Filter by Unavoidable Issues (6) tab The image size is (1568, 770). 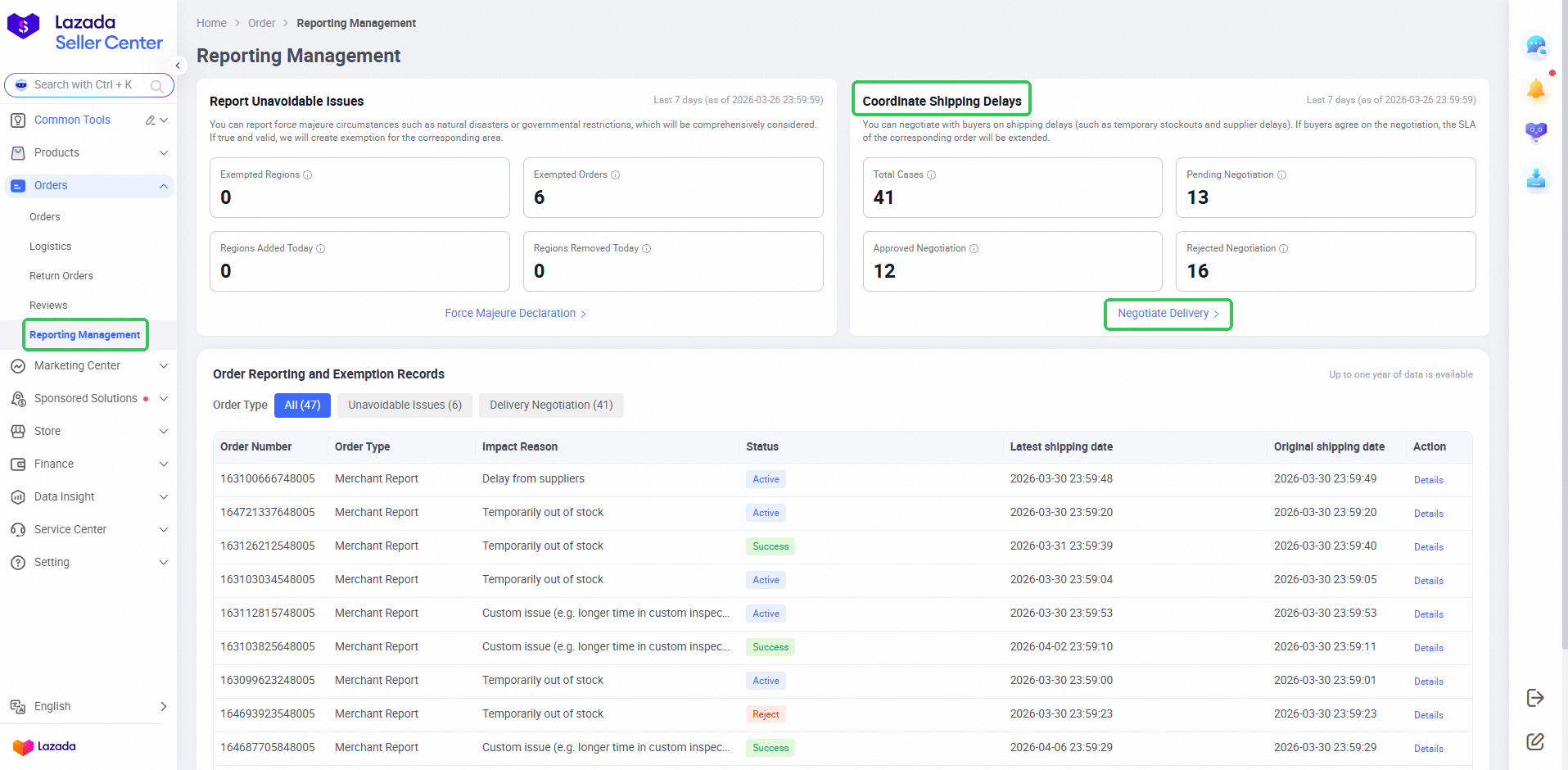[405, 405]
